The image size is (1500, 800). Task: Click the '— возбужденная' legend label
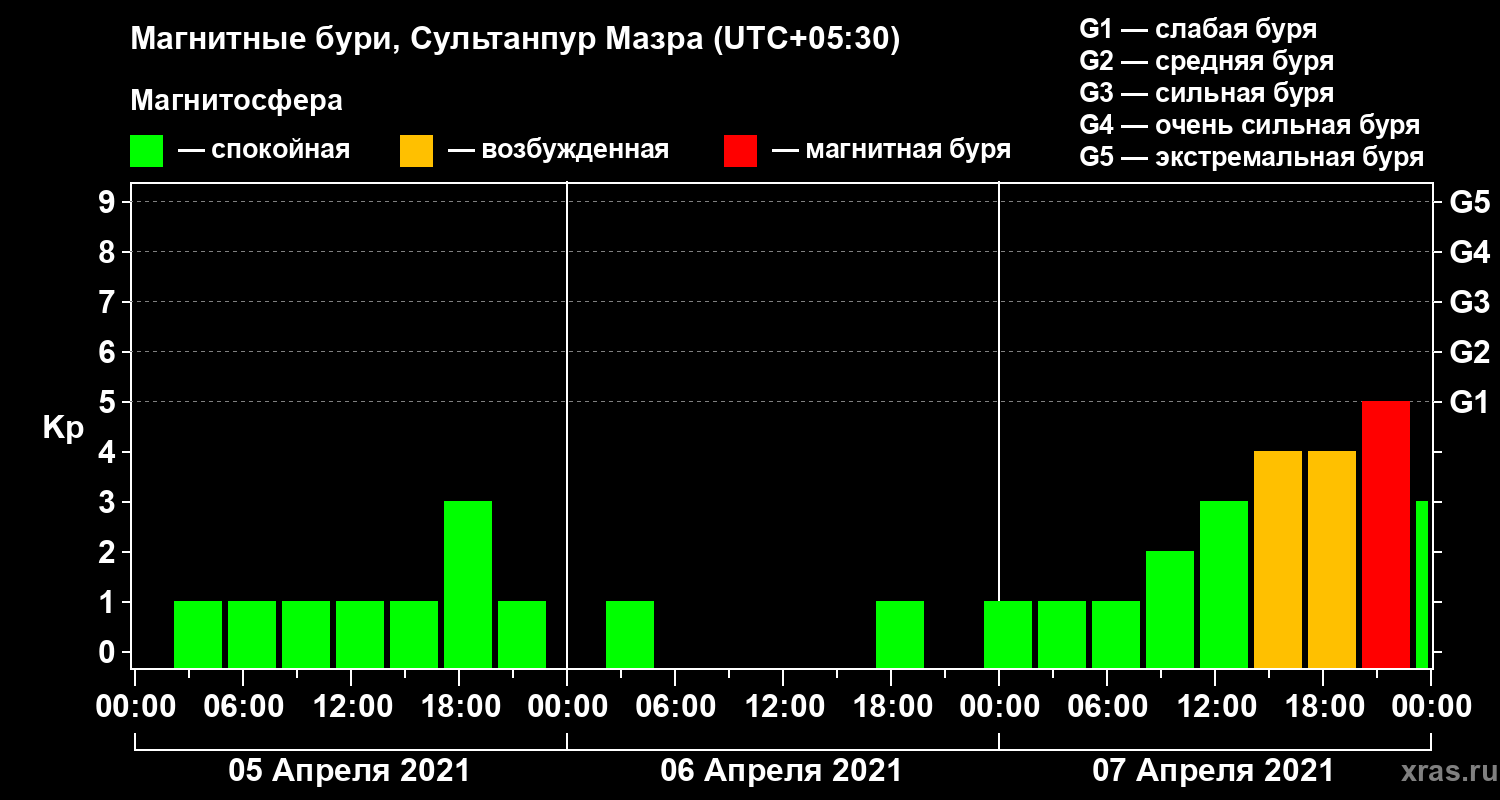(559, 150)
